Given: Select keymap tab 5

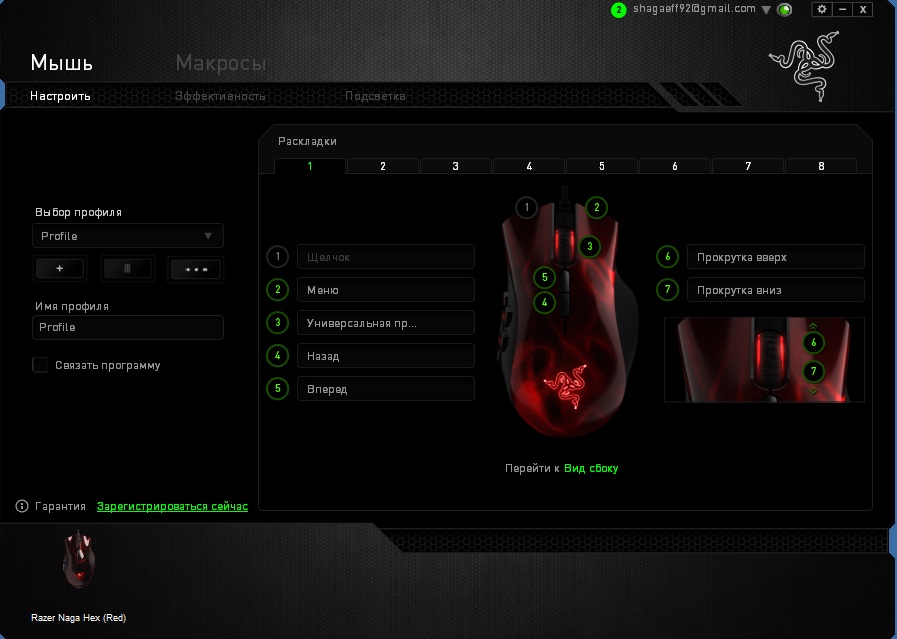Looking at the screenshot, I should tap(602, 166).
